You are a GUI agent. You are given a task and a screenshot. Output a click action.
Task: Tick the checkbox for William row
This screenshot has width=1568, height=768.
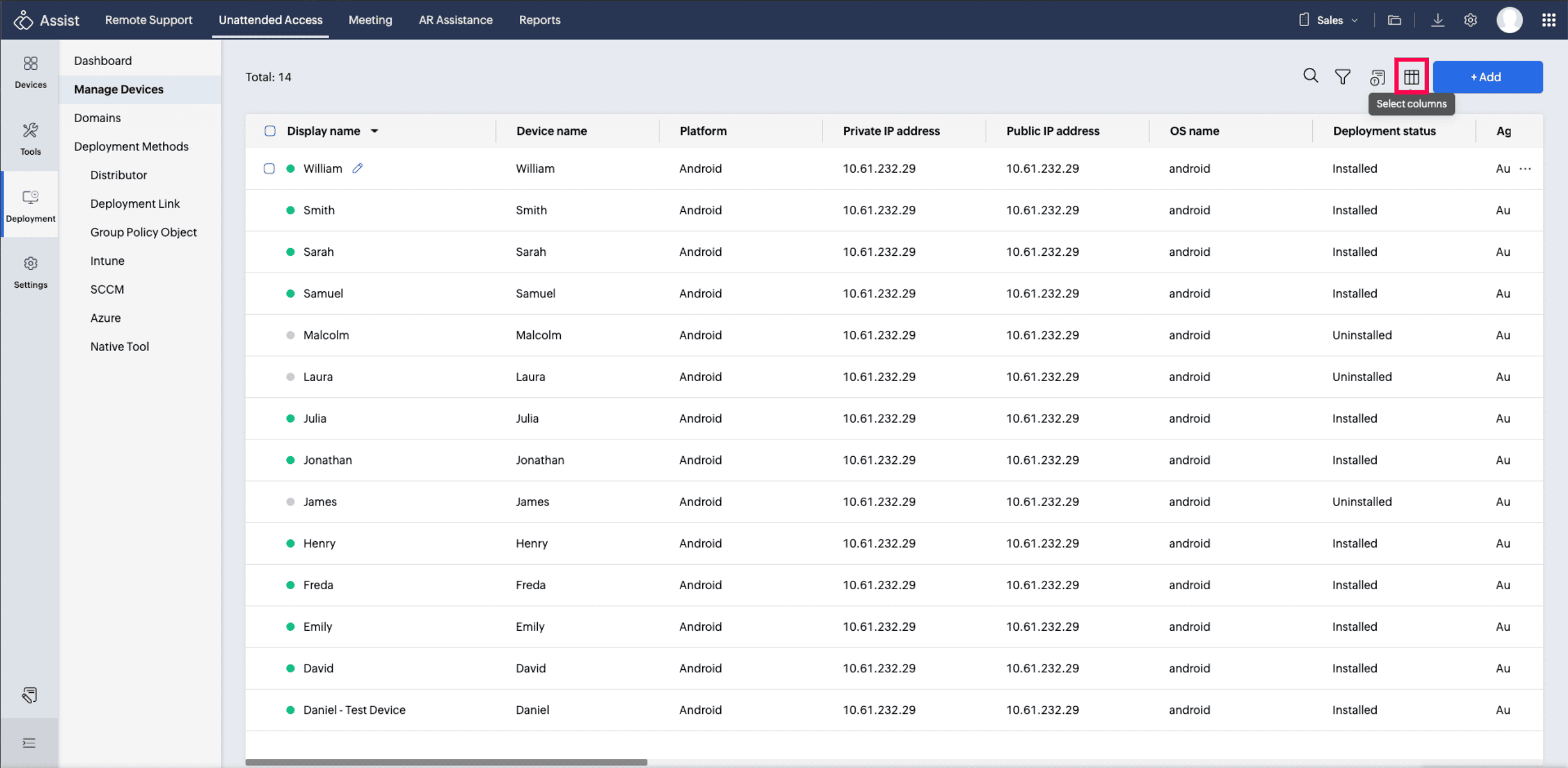[x=269, y=169]
